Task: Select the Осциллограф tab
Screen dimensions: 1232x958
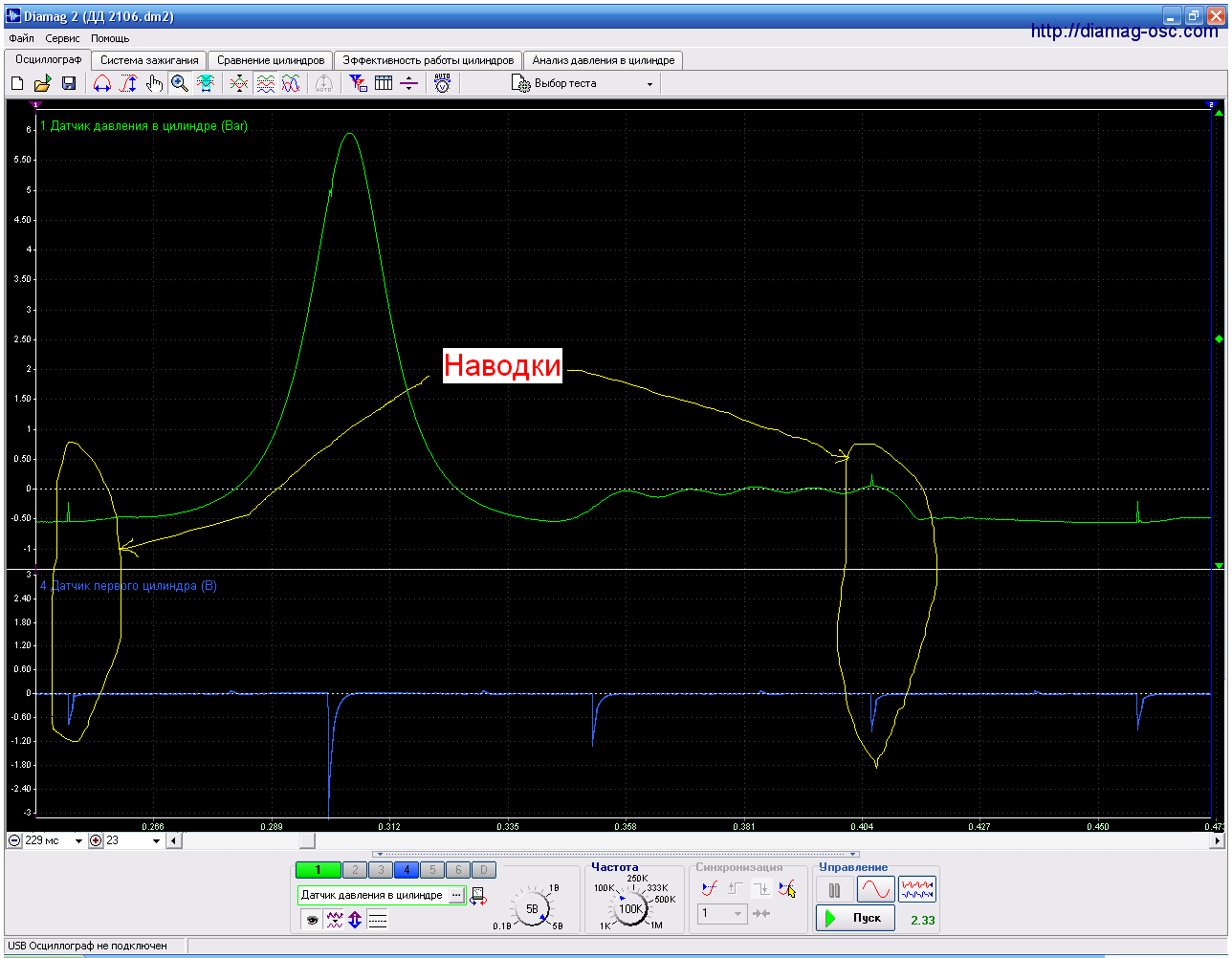Action: coord(49,59)
